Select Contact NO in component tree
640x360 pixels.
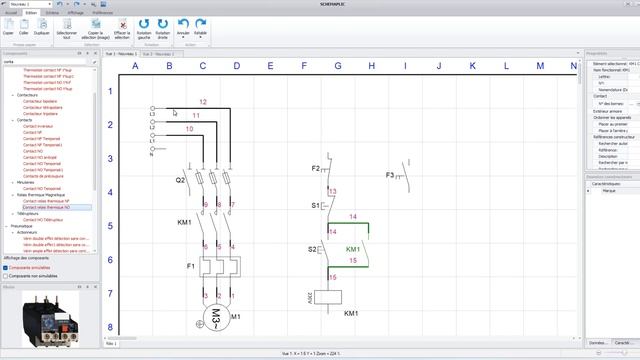tap(33, 151)
